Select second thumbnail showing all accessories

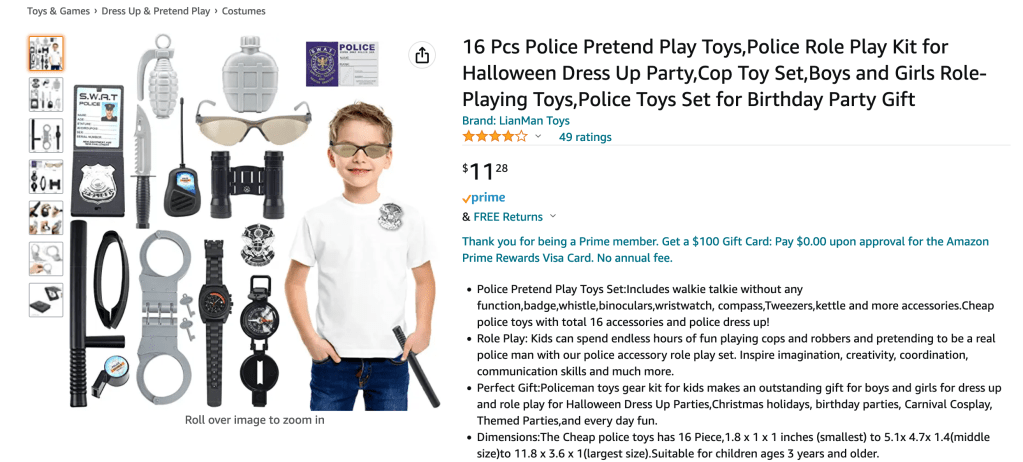click(x=46, y=94)
